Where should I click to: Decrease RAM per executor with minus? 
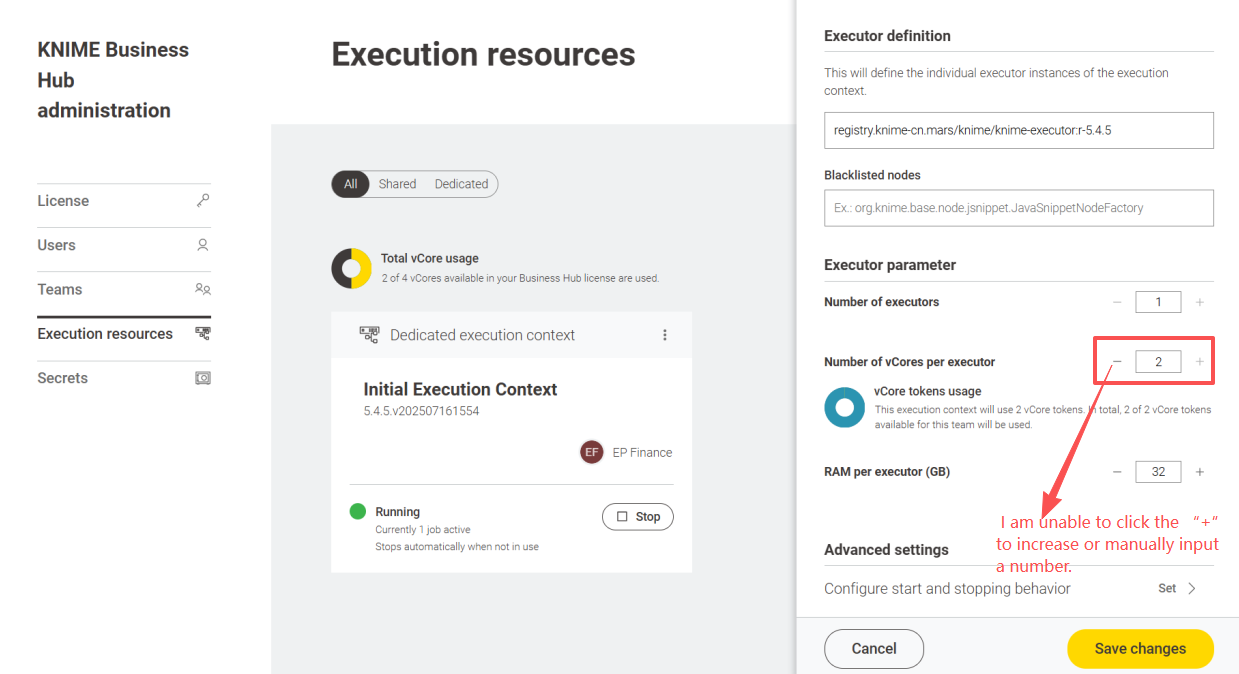pyautogui.click(x=1117, y=472)
